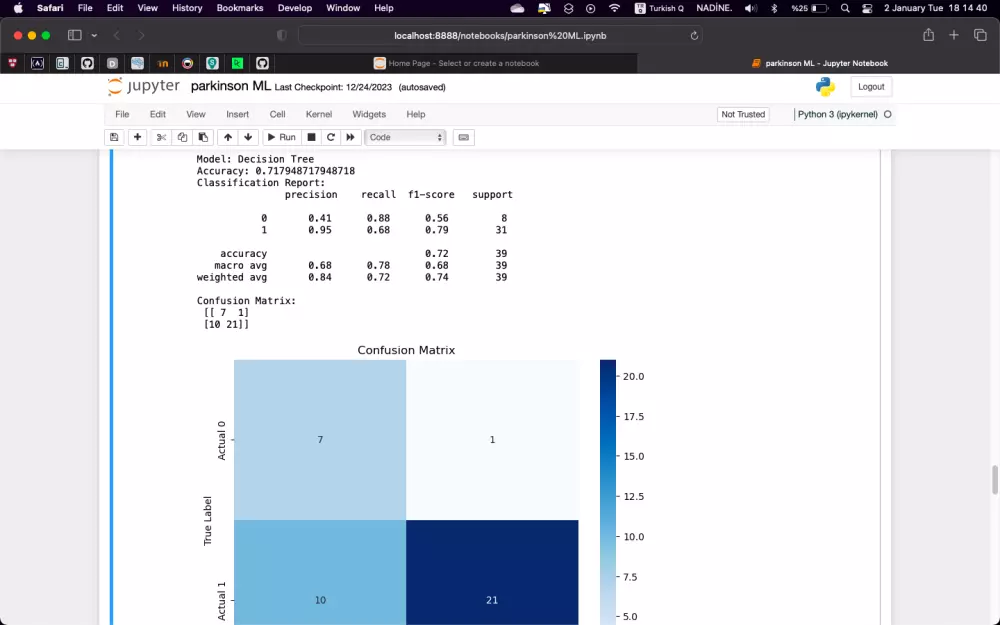The width and height of the screenshot is (1000, 625).
Task: Click the Safari sidebar toggle icon
Action: [75, 35]
